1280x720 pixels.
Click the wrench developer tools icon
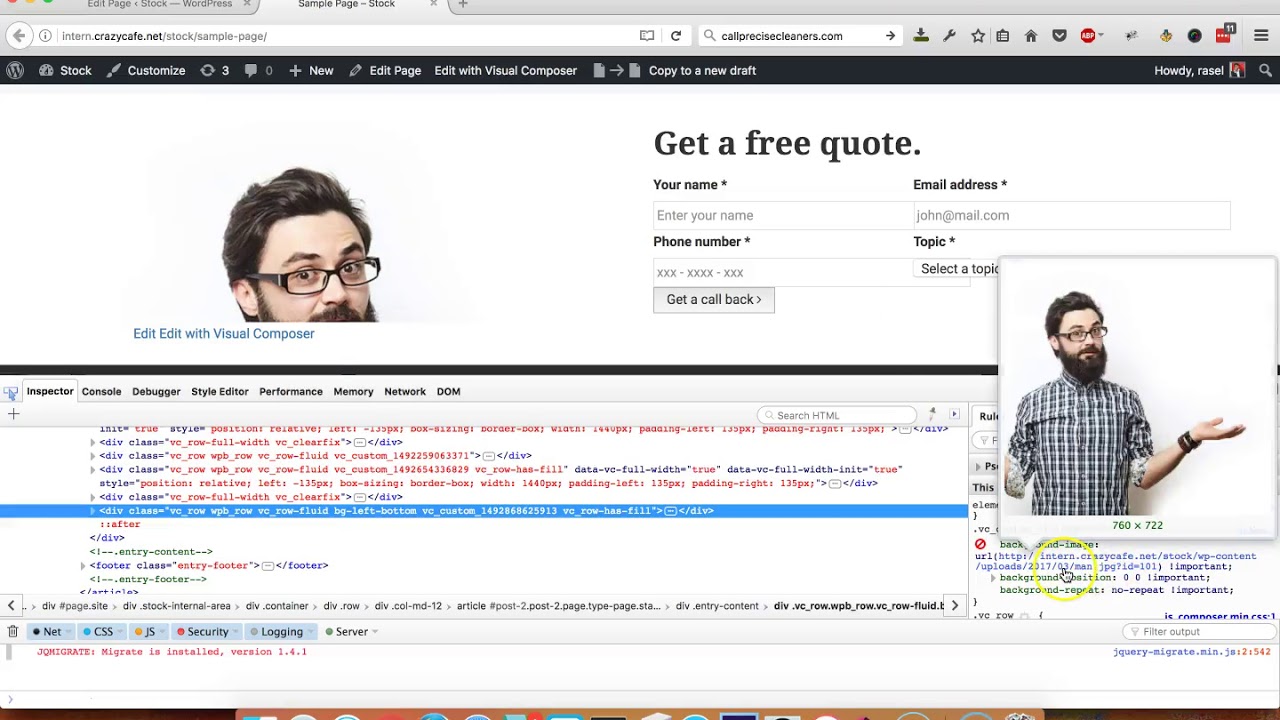(949, 36)
